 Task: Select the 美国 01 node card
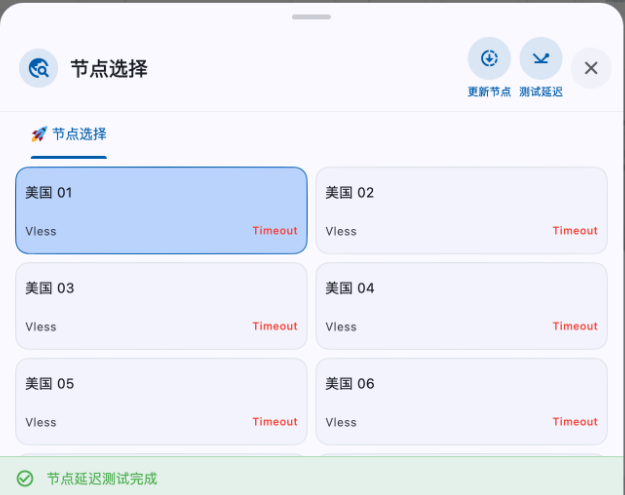point(161,210)
